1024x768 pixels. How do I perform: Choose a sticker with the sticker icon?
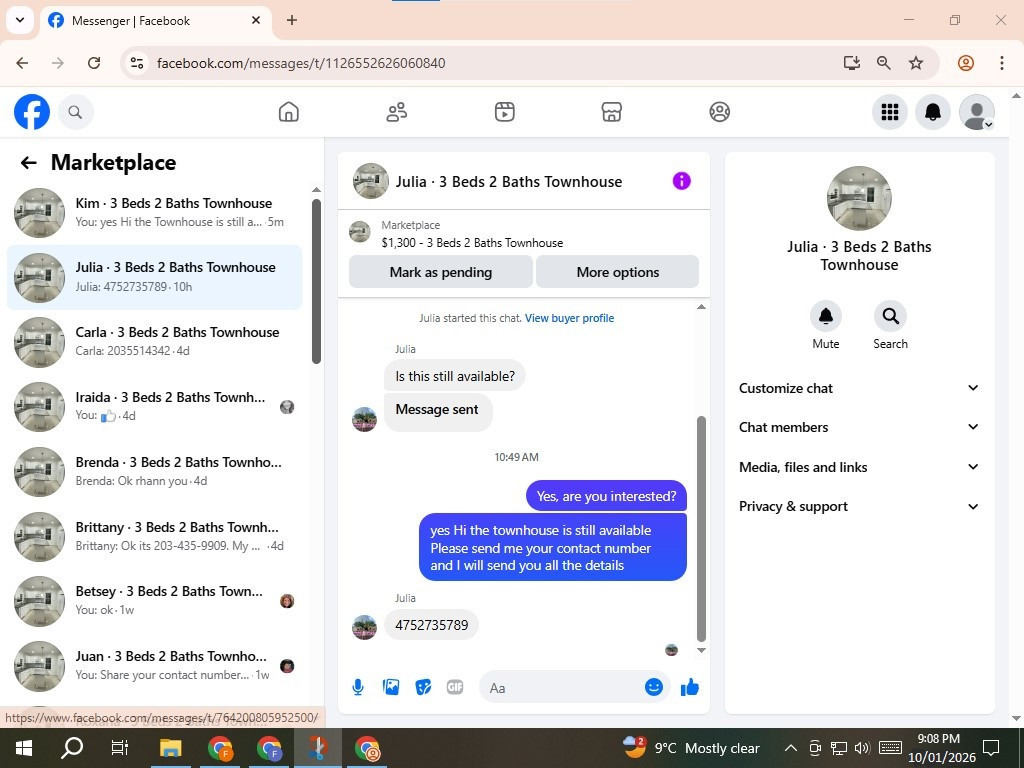coord(423,687)
